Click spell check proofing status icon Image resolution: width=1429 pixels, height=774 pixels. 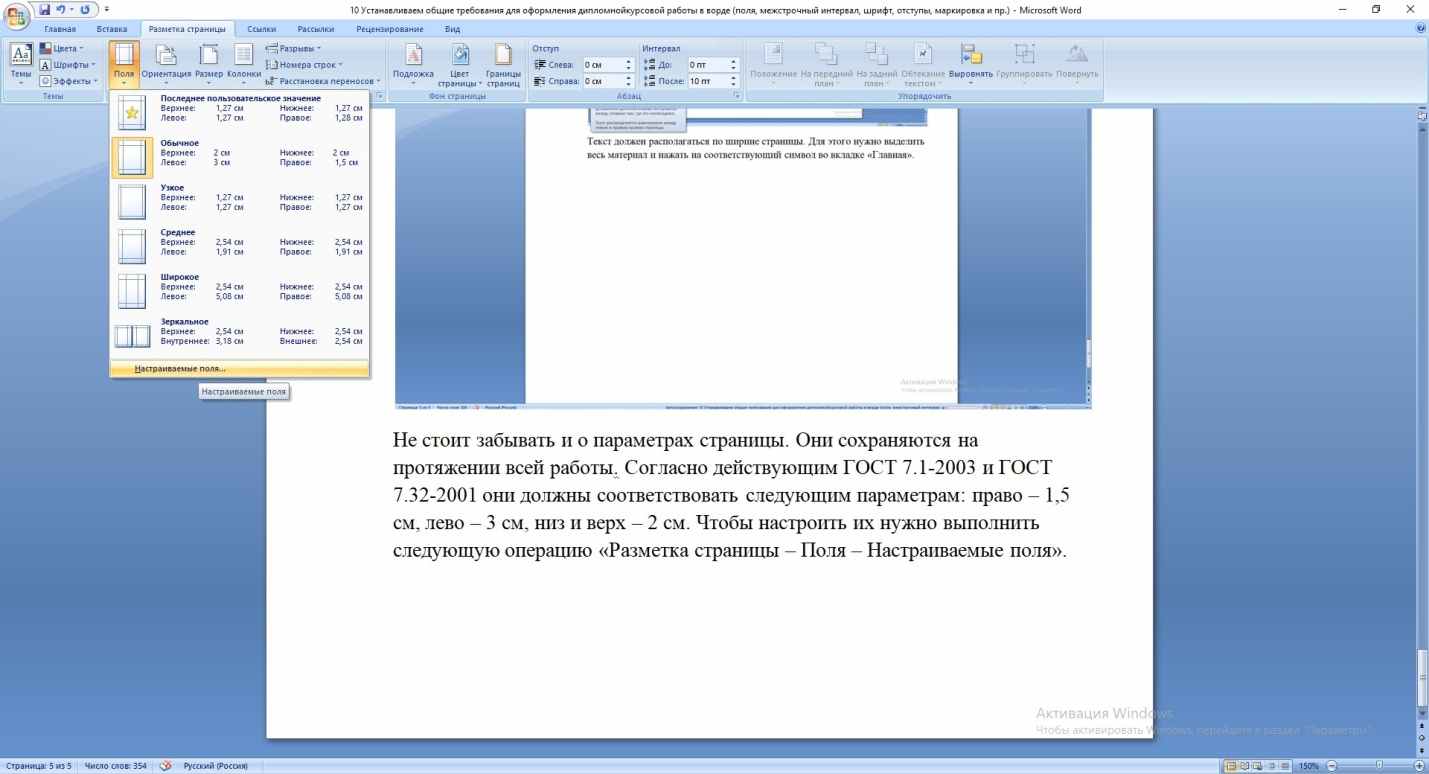165,767
